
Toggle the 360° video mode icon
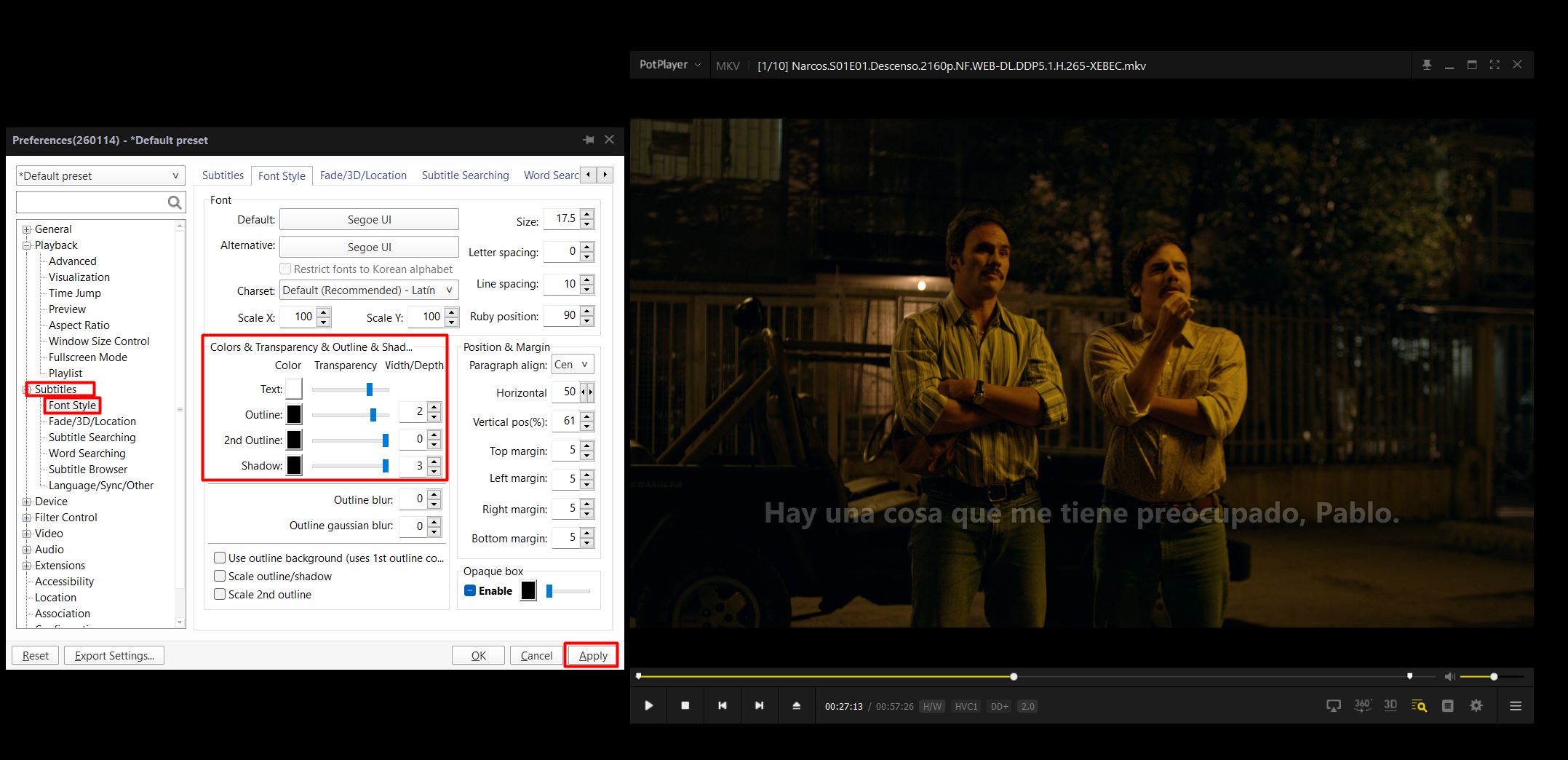[1362, 705]
